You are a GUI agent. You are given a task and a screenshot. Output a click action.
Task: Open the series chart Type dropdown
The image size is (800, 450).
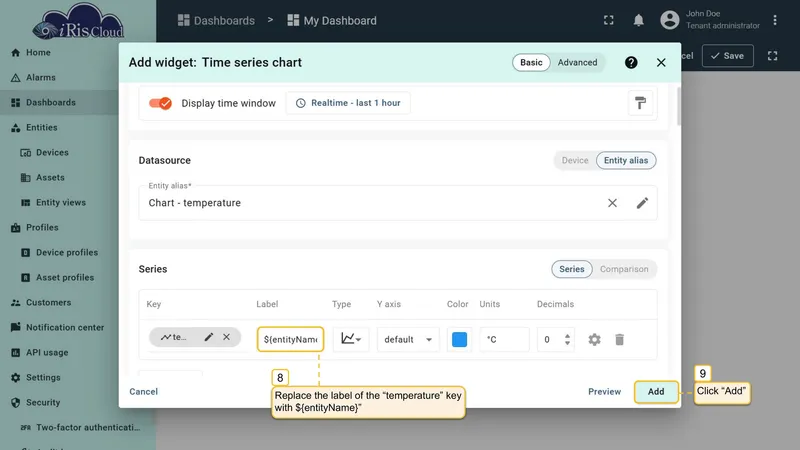pos(351,339)
